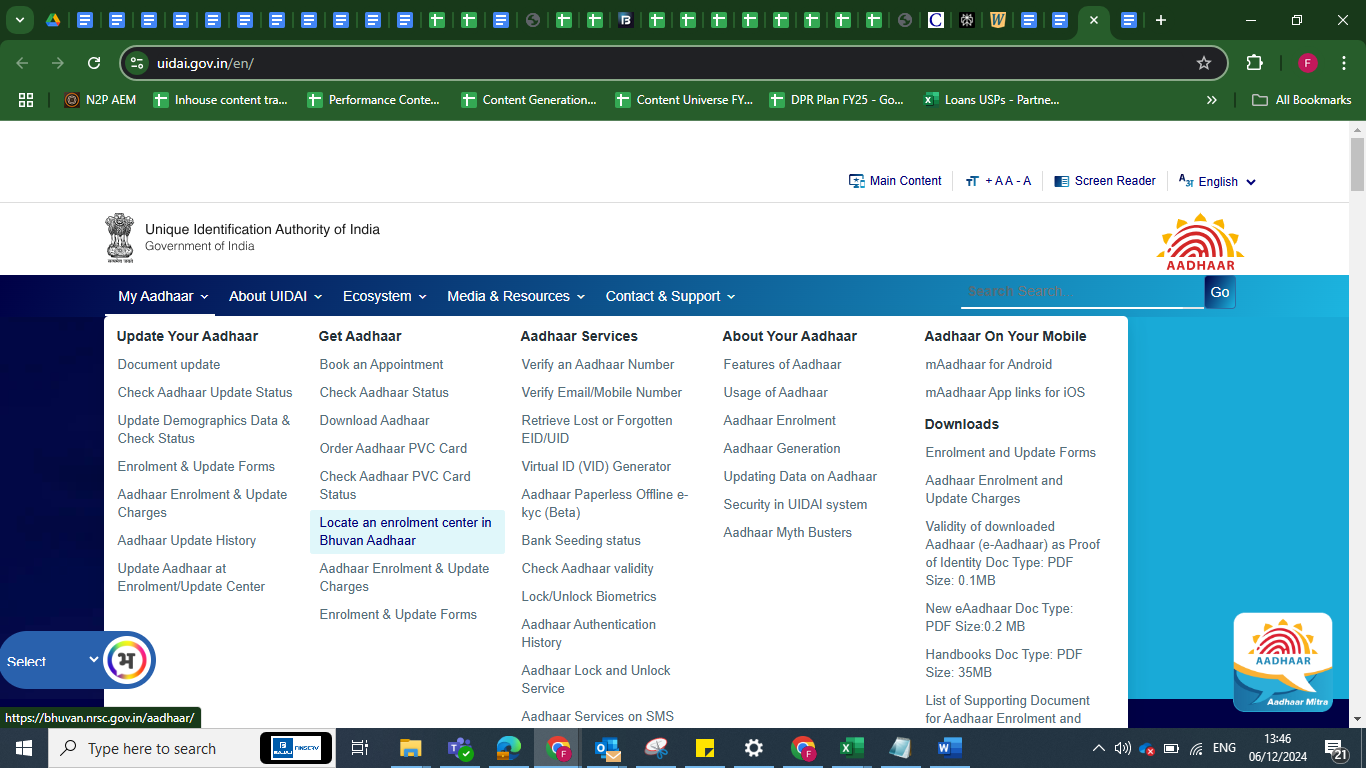Click the Aadhaar logo in header
This screenshot has width=1366, height=768.
click(1200, 242)
